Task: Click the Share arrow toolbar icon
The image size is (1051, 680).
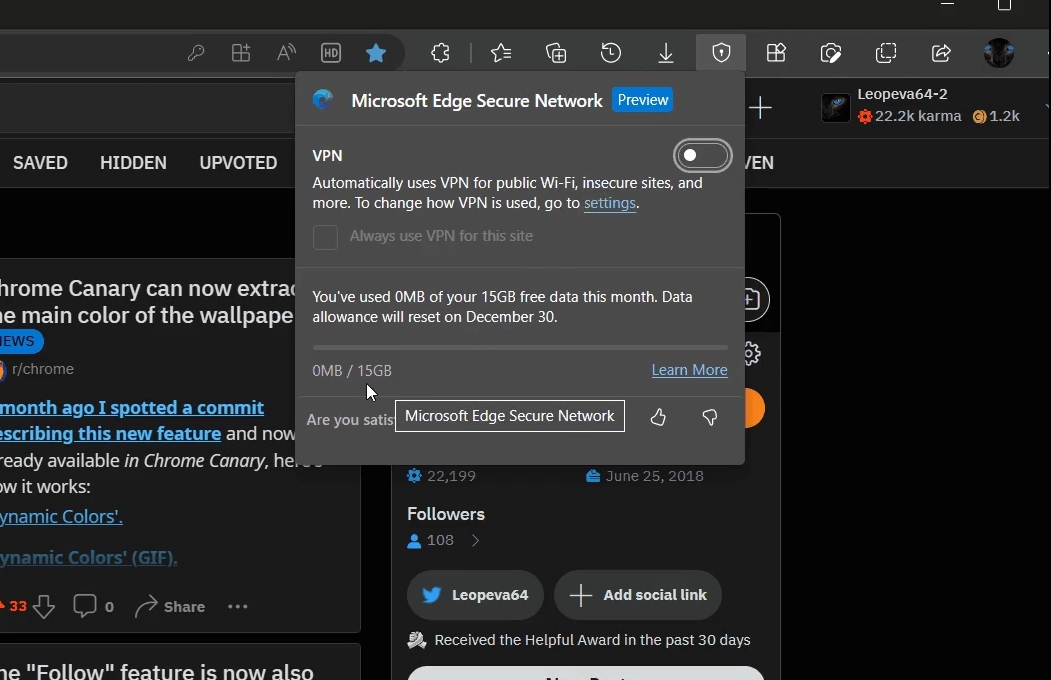Action: (x=941, y=53)
